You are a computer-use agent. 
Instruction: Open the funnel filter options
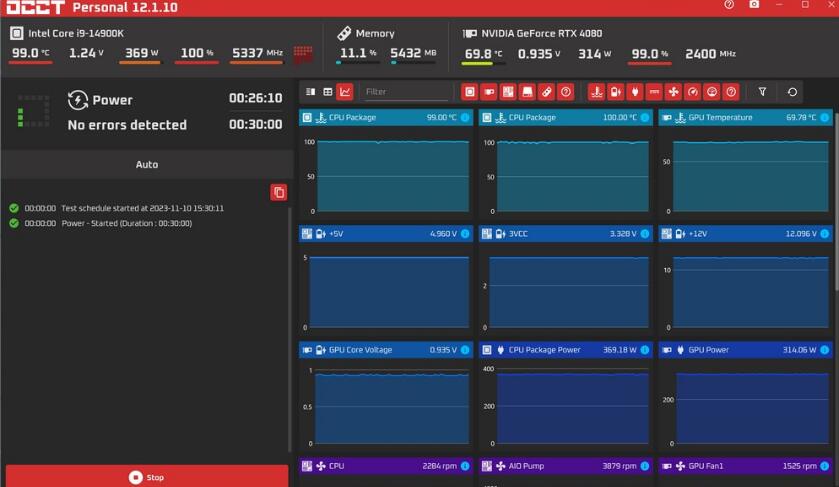[762, 92]
